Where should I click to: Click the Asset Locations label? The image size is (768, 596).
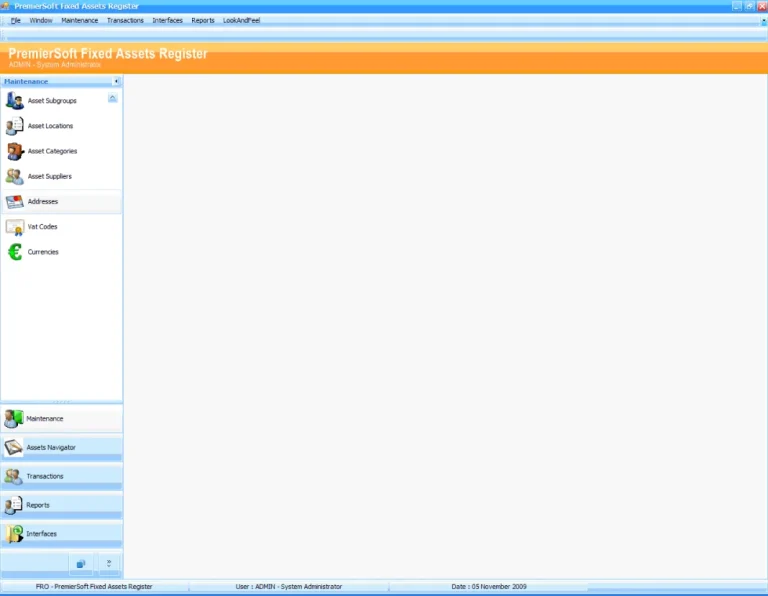tap(50, 126)
